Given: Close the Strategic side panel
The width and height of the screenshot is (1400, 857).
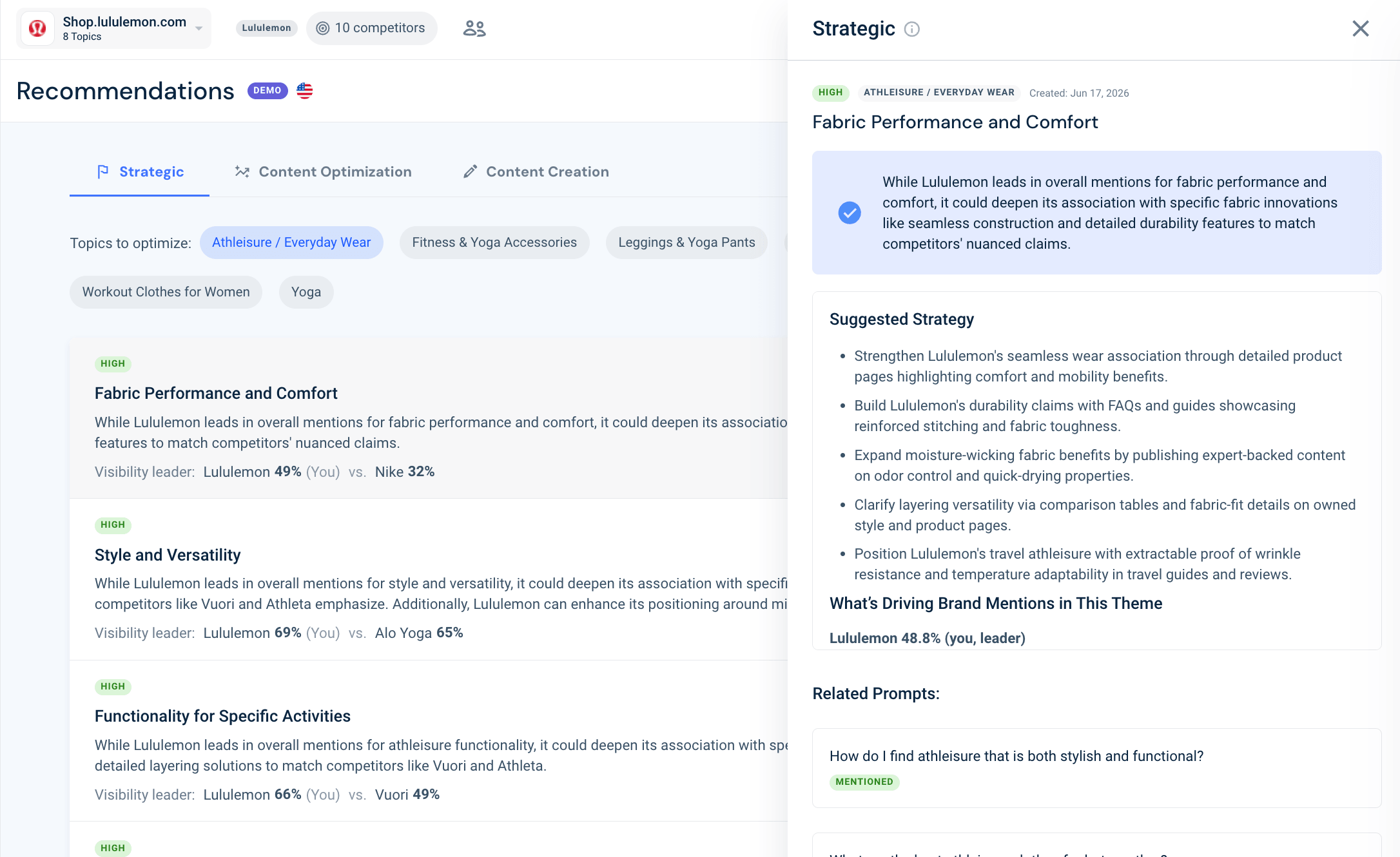Looking at the screenshot, I should coord(1361,28).
